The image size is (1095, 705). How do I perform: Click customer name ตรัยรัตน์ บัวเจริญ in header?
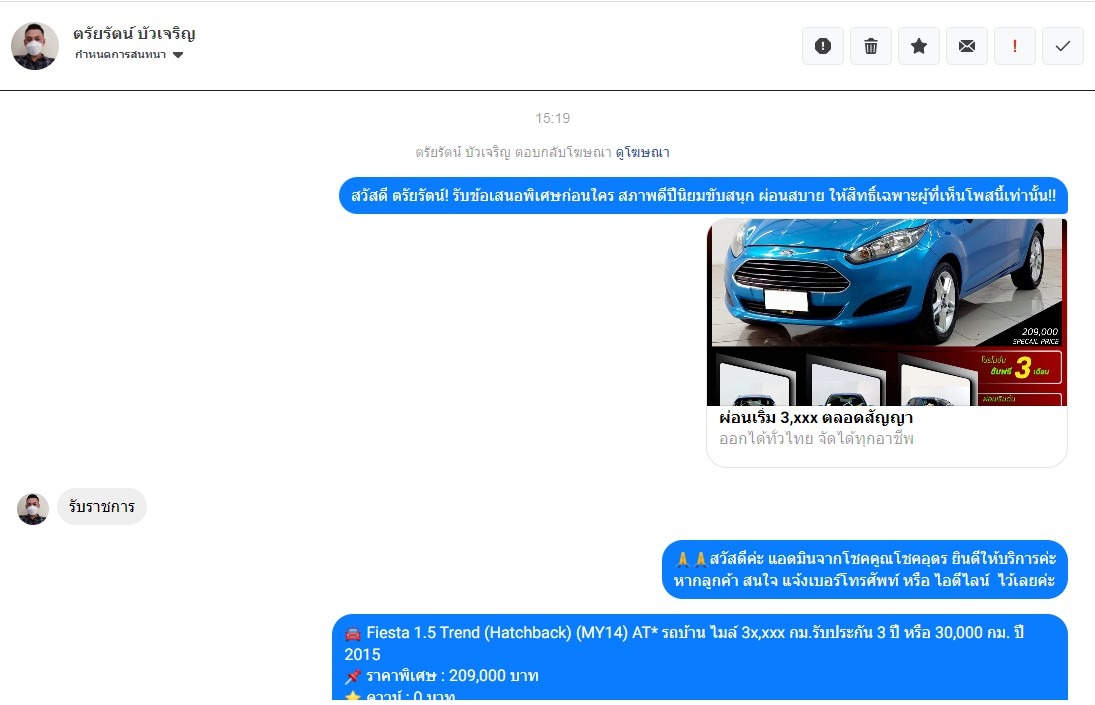(x=134, y=34)
